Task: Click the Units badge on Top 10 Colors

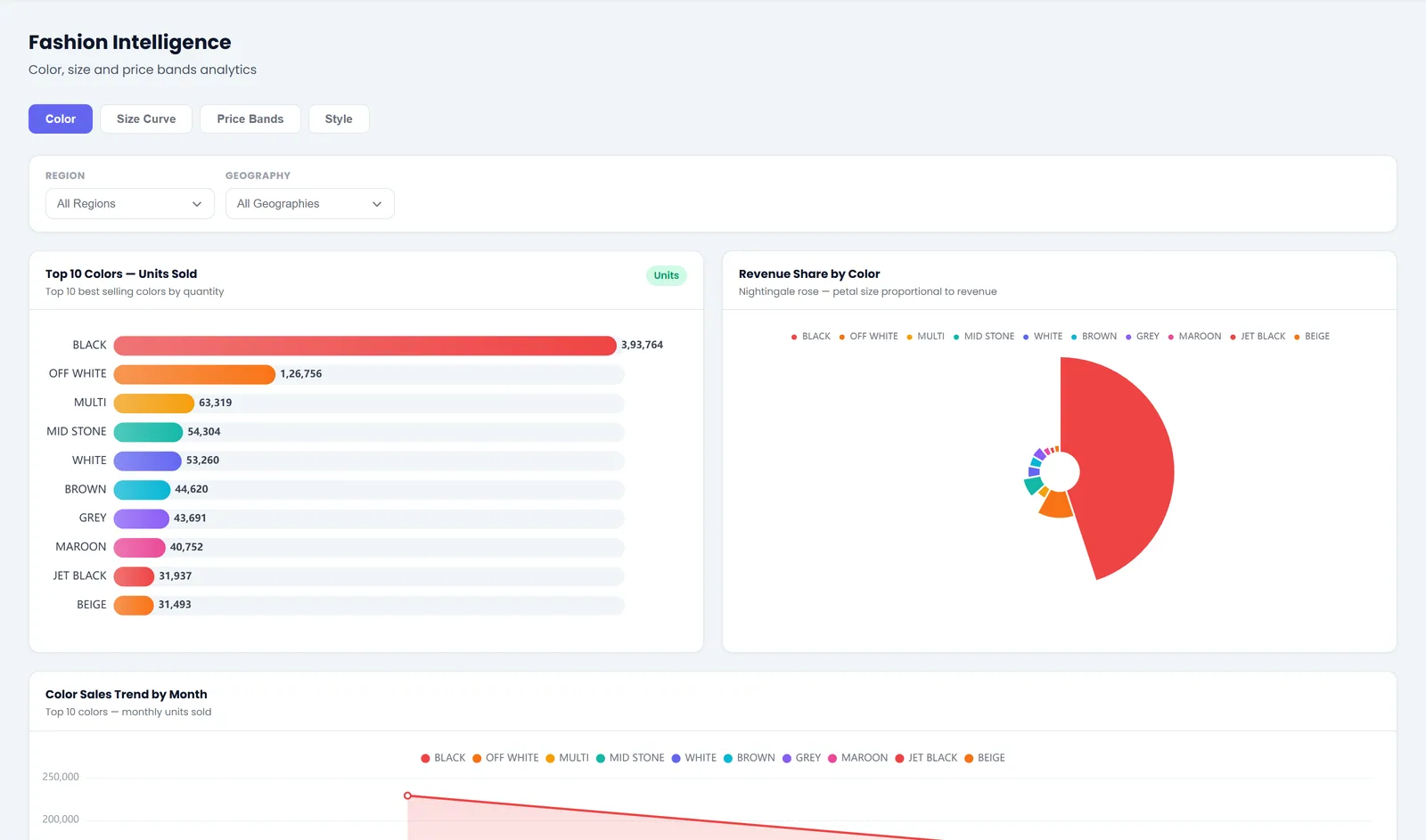Action: click(666, 275)
